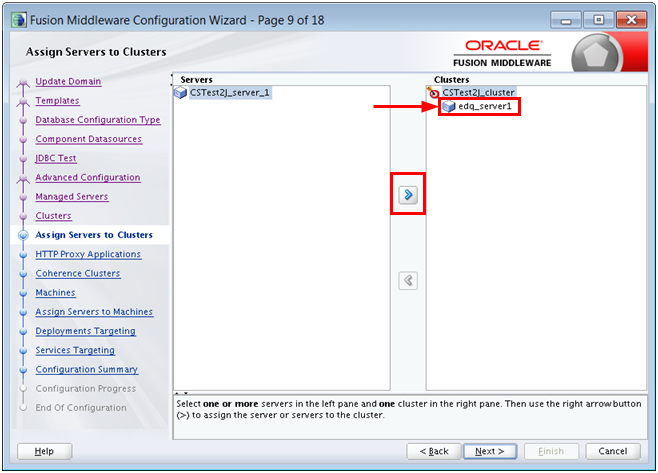Click the Cancel button

tap(613, 451)
